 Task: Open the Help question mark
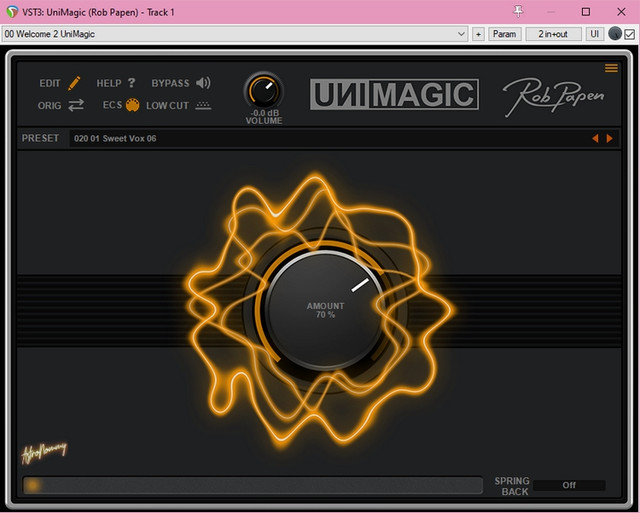(x=131, y=83)
